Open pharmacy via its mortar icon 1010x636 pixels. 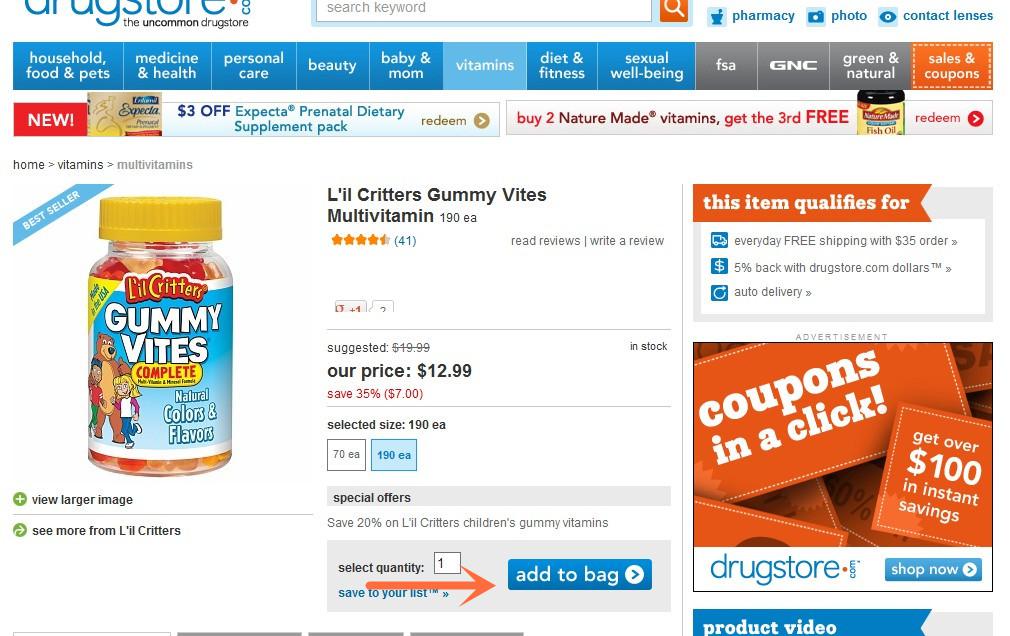coord(716,17)
